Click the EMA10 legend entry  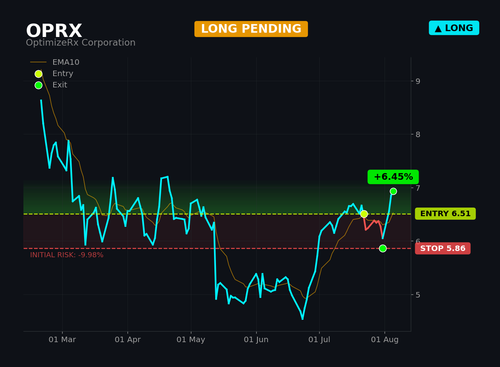[55, 62]
